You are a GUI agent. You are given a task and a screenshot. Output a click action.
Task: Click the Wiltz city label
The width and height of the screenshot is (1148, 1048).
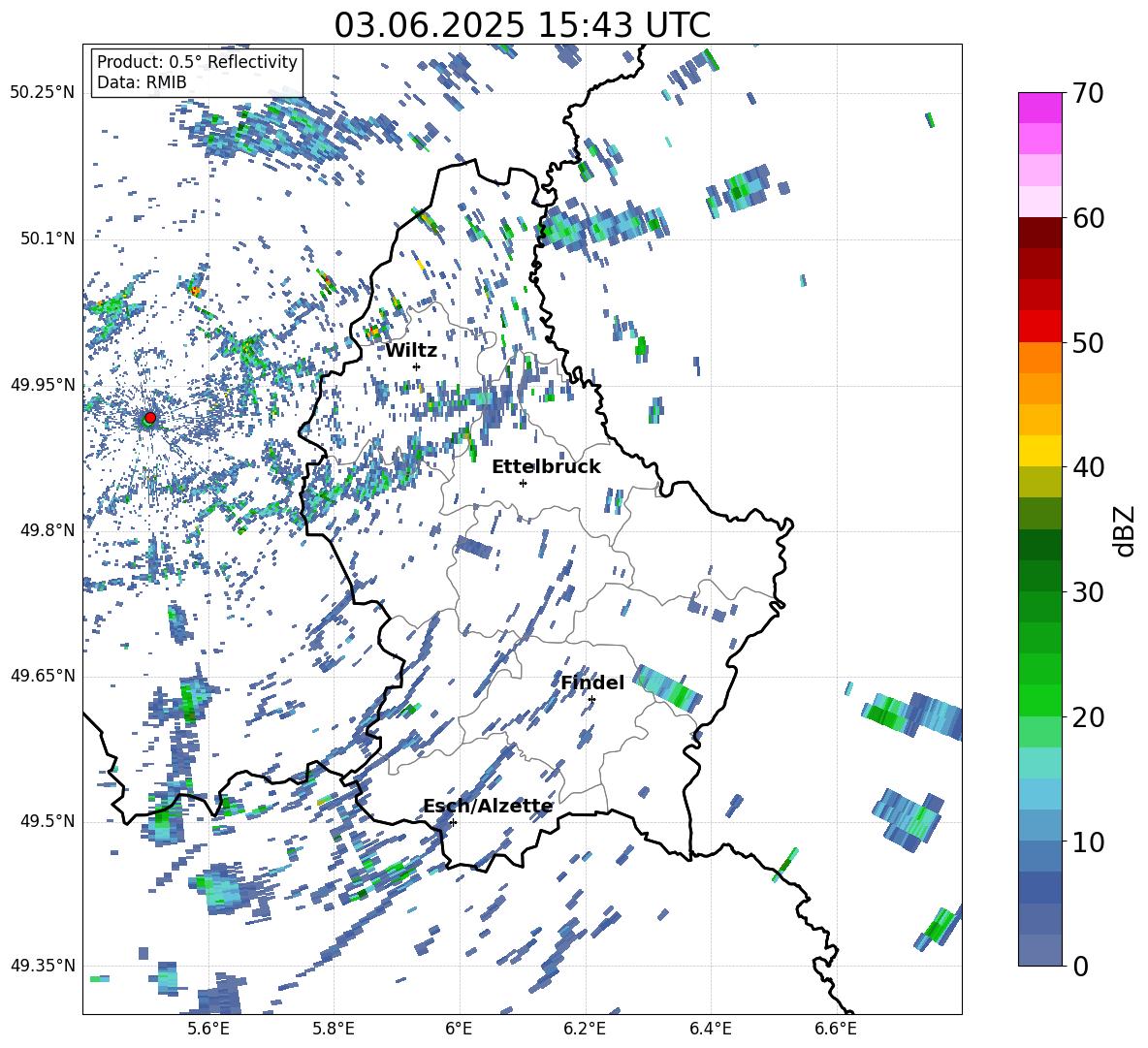point(411,351)
